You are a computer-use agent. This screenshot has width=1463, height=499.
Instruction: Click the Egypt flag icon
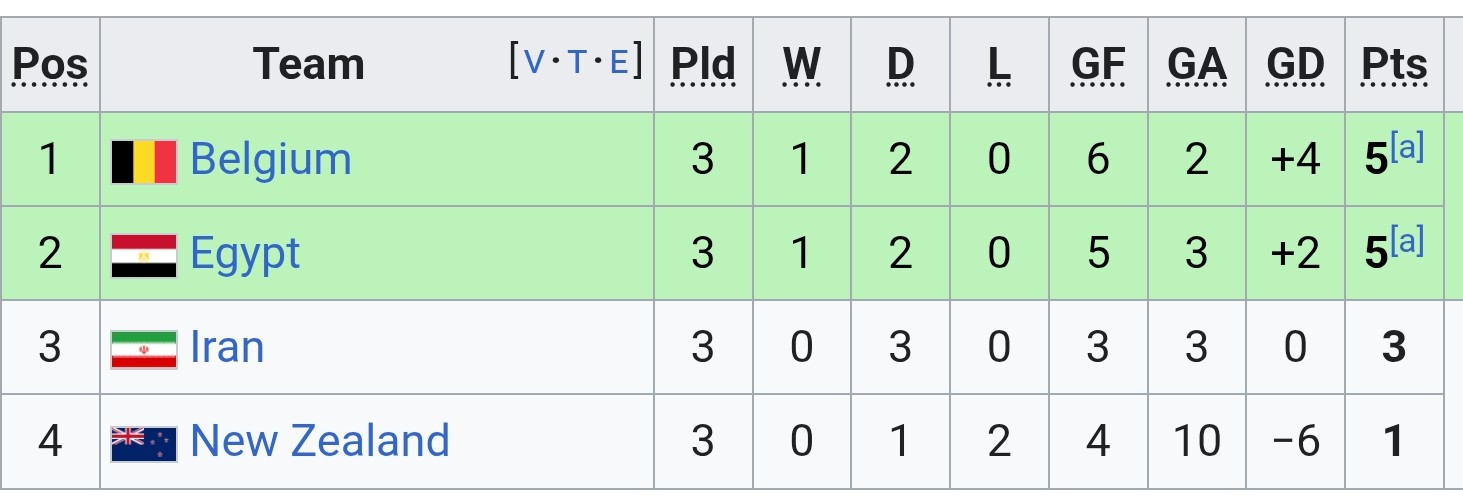click(x=144, y=255)
